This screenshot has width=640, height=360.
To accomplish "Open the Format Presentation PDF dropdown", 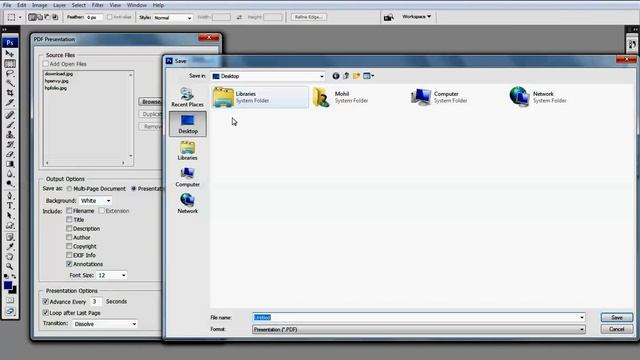I will pos(419,329).
